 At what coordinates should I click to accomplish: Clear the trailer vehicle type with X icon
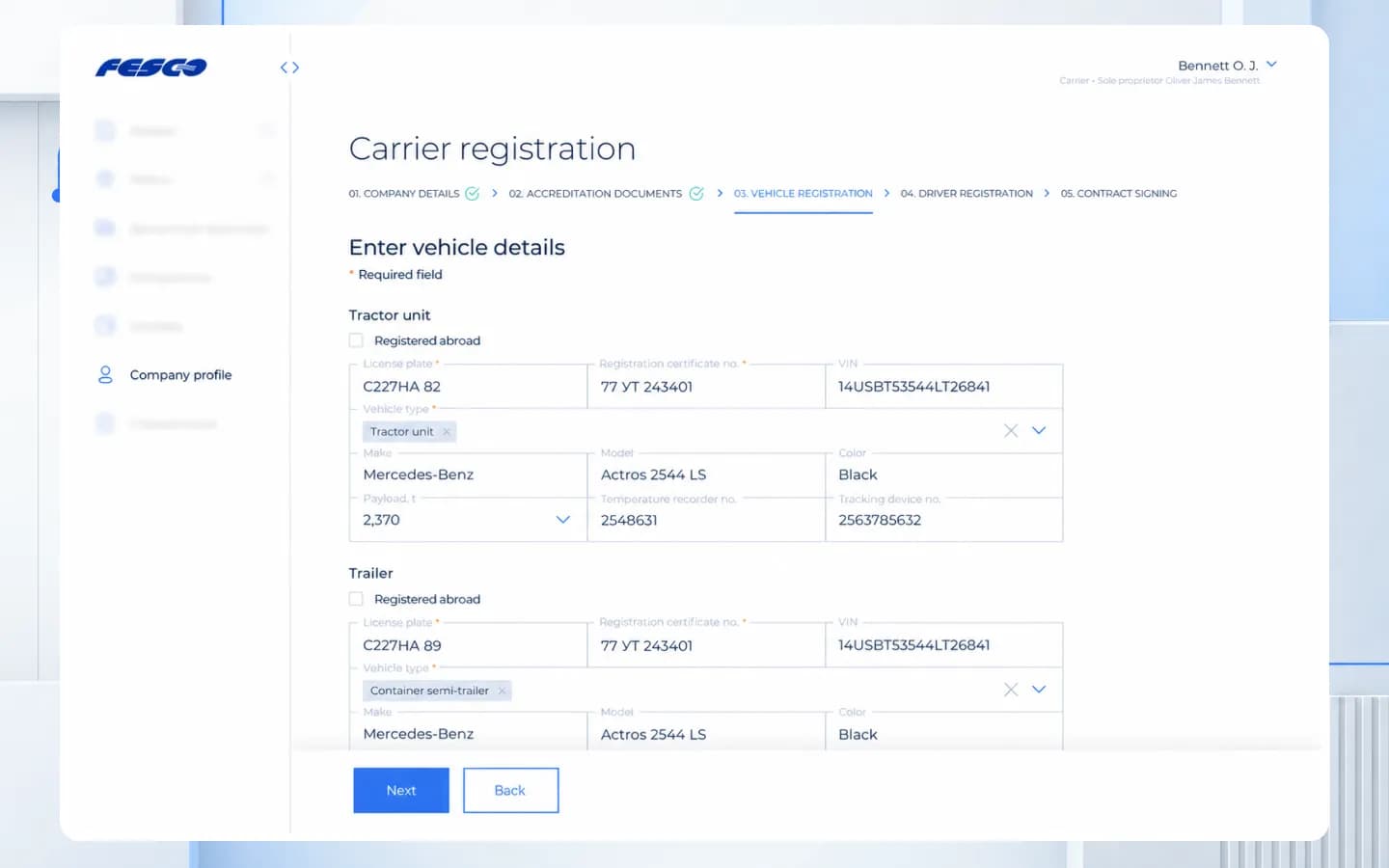[1011, 690]
